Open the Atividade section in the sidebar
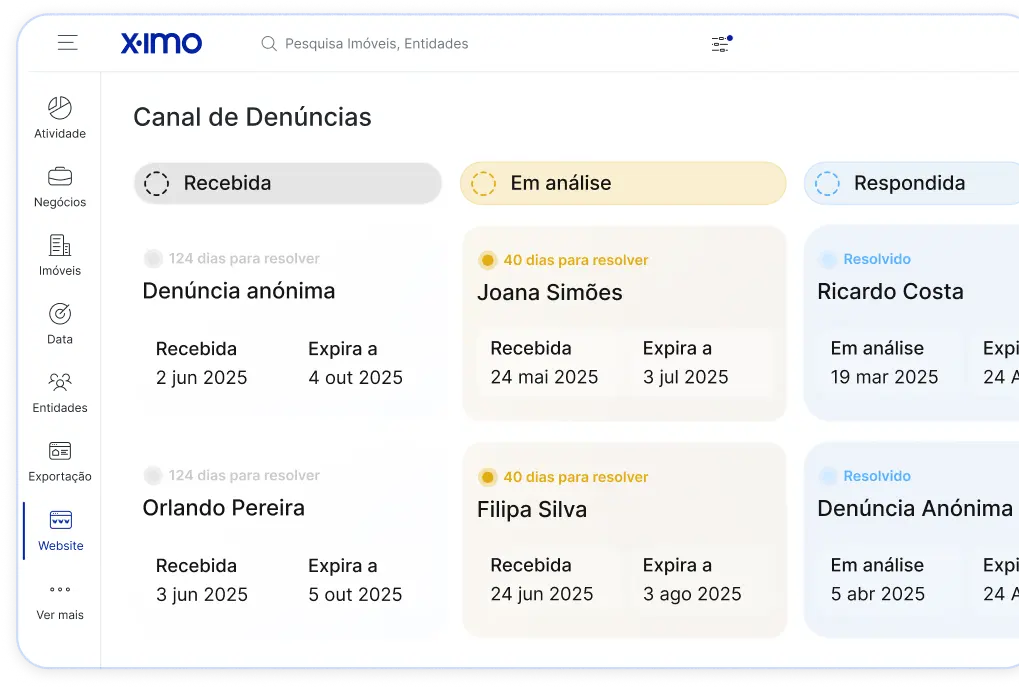 (60, 114)
